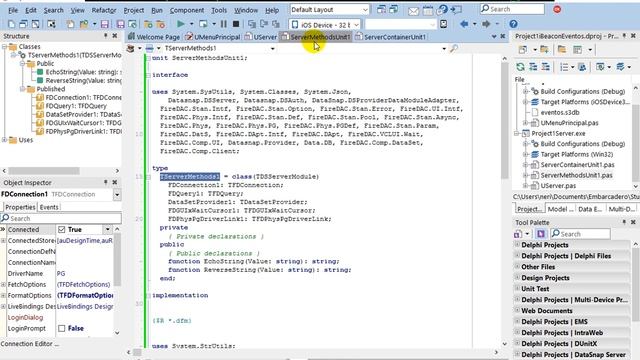Click the Pause debugging icon
640x360 pixels.
pos(224,24)
